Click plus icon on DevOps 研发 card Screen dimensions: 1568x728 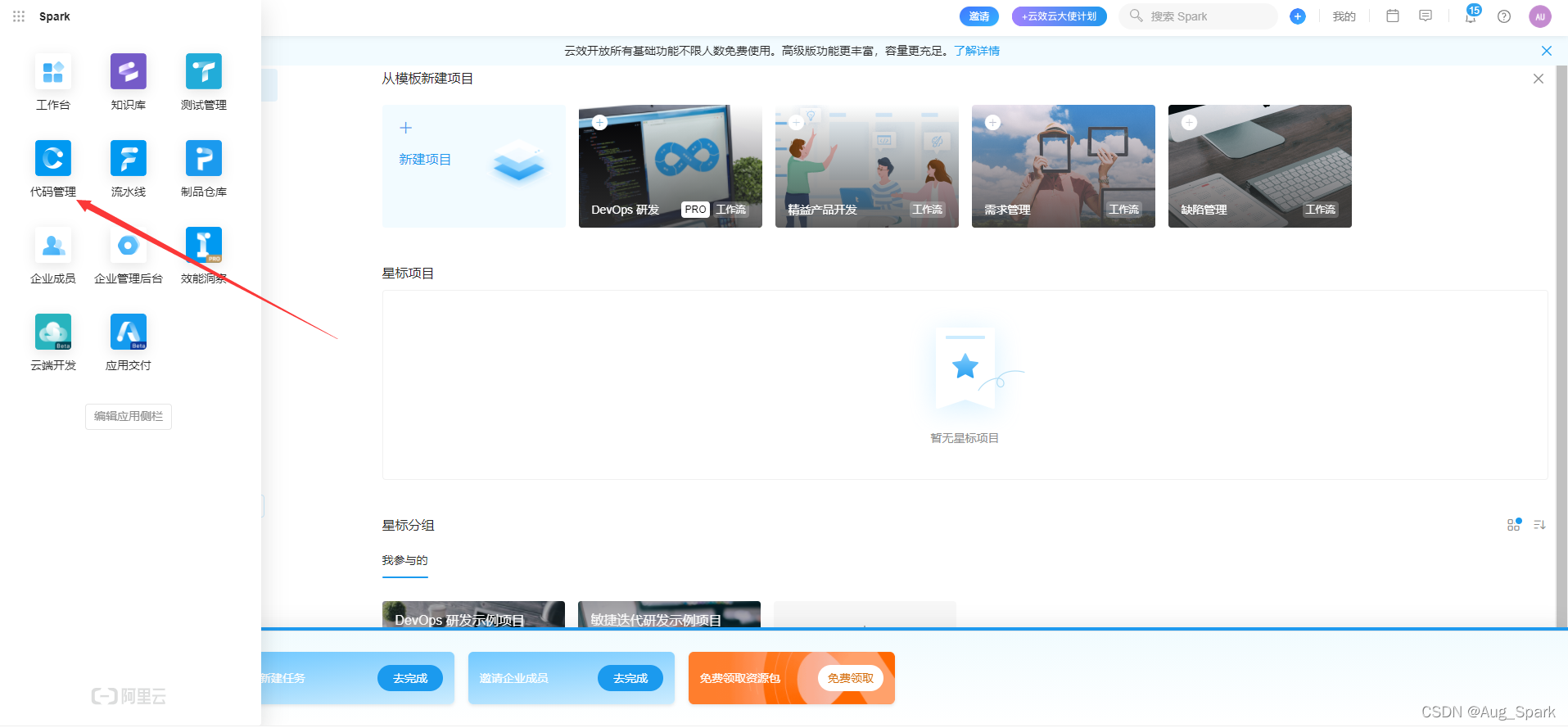click(x=600, y=122)
